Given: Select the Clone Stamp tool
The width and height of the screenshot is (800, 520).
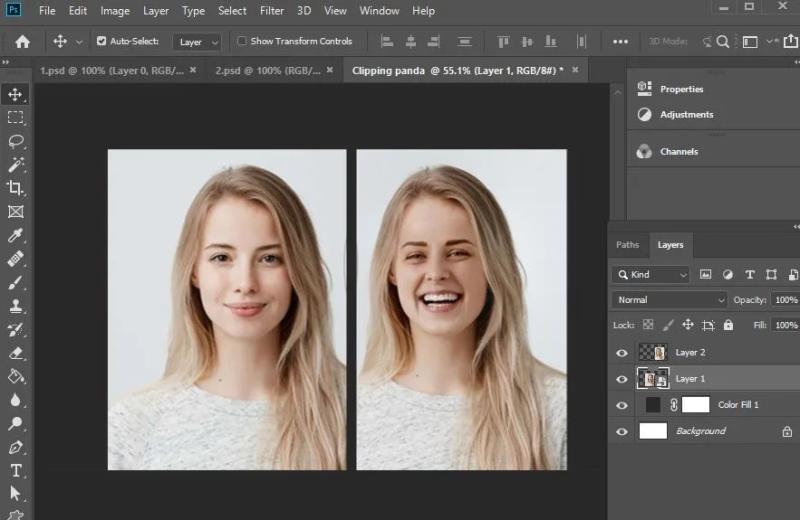Looking at the screenshot, I should tap(16, 306).
